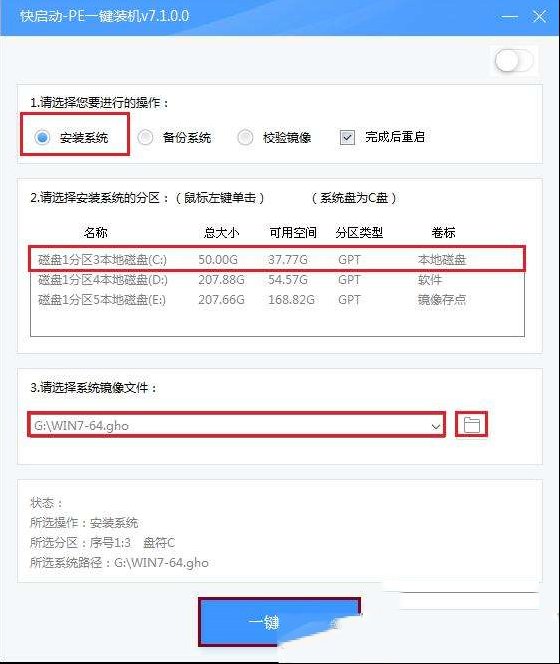Select partition 磁盘1分区3本地磁盘(C:)
This screenshot has width=560, height=664.
tap(277, 259)
